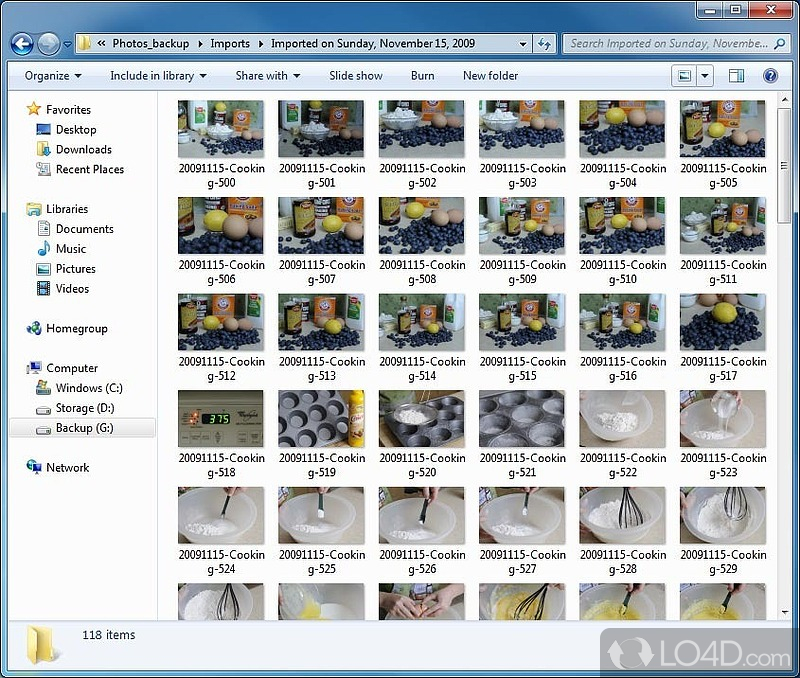Click the change view icon button
Screen dimensions: 800x678
tap(685, 76)
